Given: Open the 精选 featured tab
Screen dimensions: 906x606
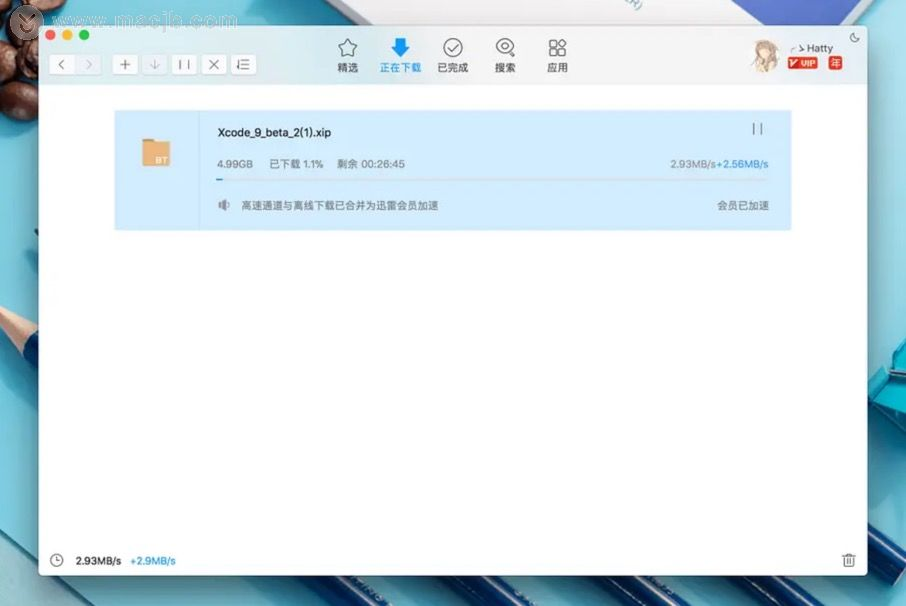Looking at the screenshot, I should point(347,55).
